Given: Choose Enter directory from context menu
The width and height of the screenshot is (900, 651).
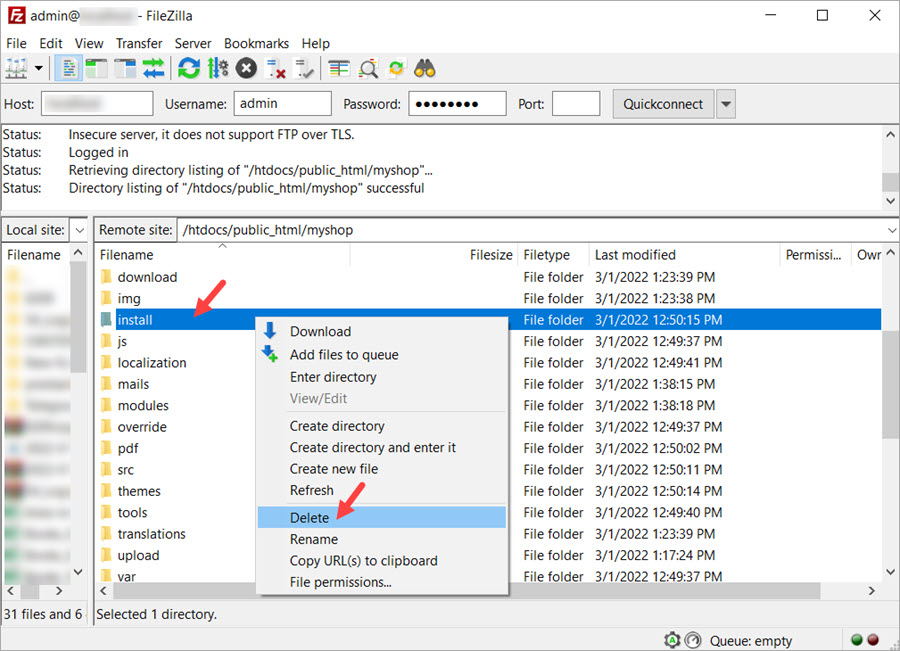Looking at the screenshot, I should point(382,377).
